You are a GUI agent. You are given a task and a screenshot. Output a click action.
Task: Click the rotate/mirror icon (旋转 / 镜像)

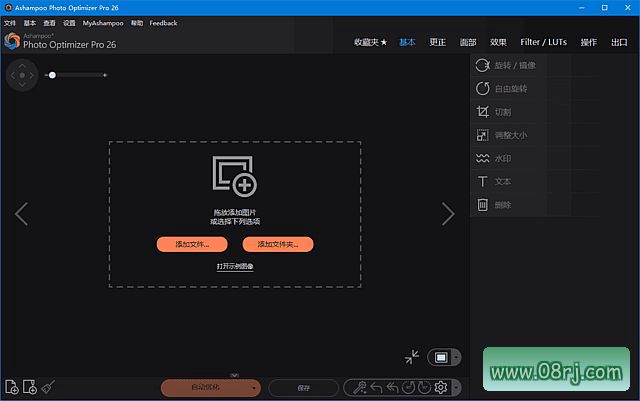(483, 65)
